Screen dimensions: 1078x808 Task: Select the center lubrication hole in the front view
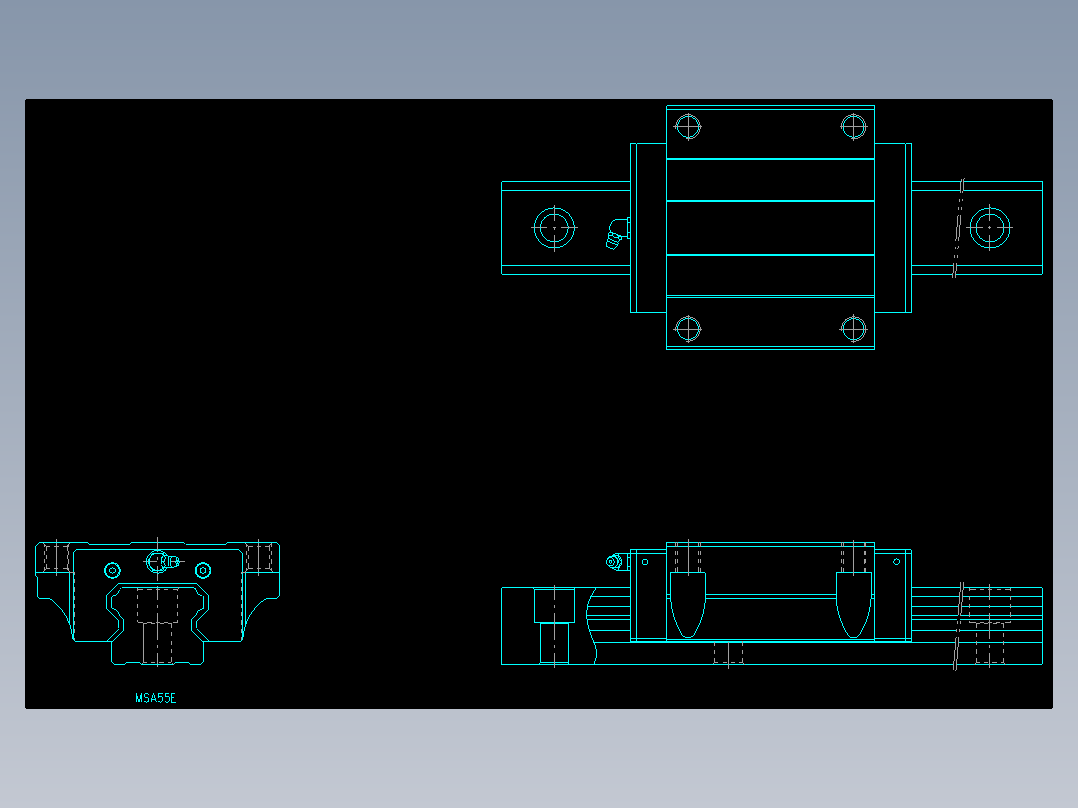(155, 560)
